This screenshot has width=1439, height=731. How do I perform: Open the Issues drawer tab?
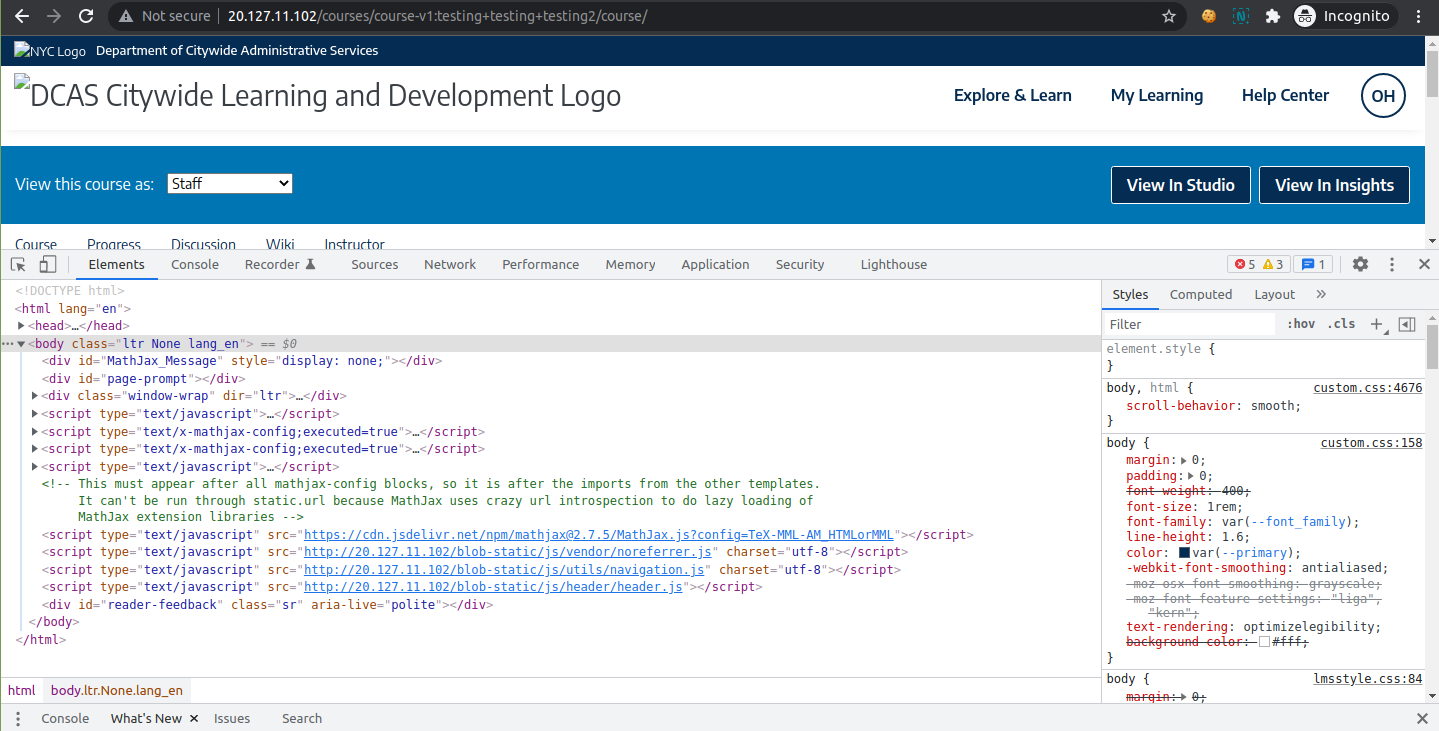pos(232,718)
